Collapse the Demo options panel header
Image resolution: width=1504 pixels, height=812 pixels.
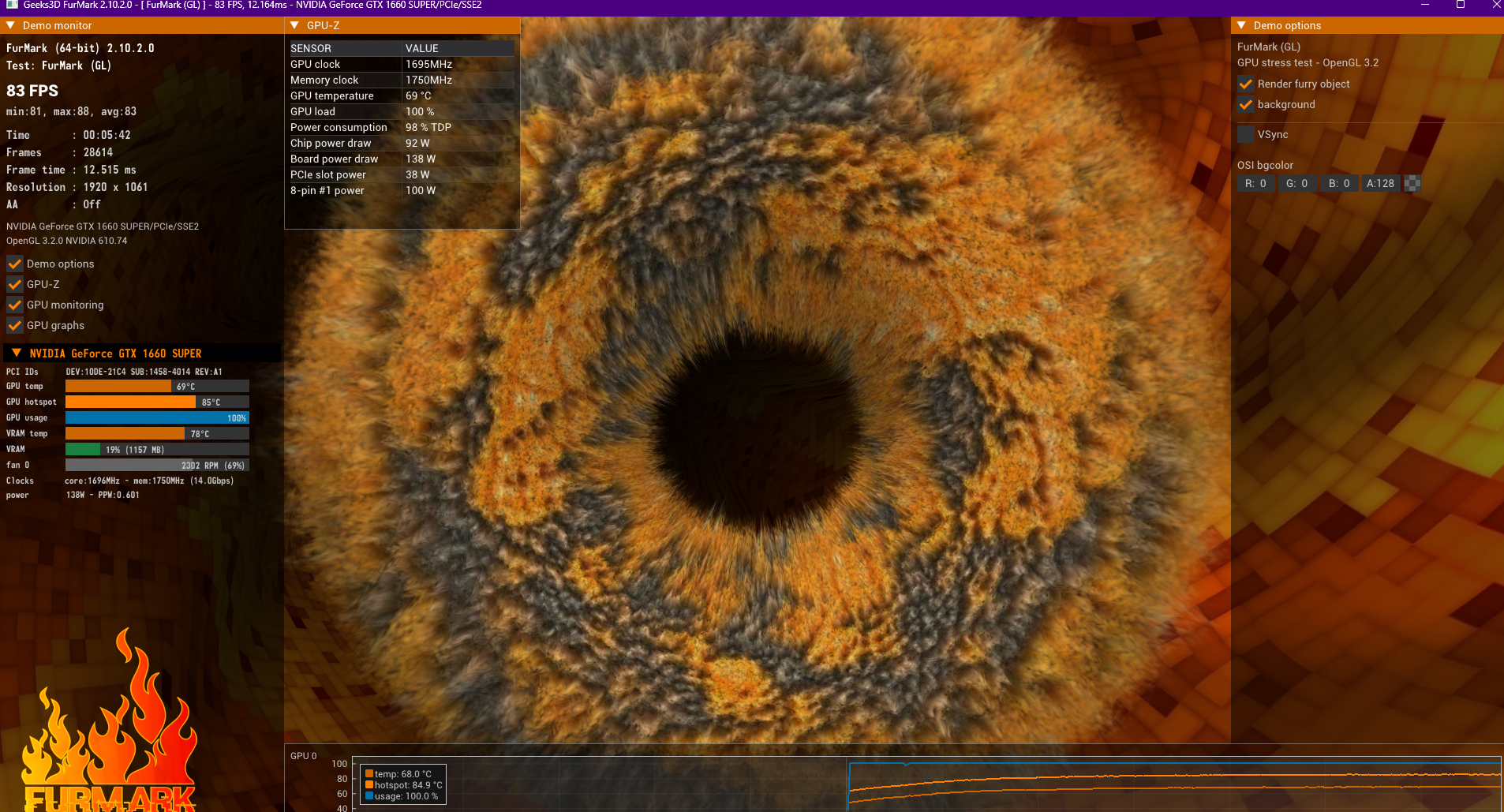[x=1242, y=25]
